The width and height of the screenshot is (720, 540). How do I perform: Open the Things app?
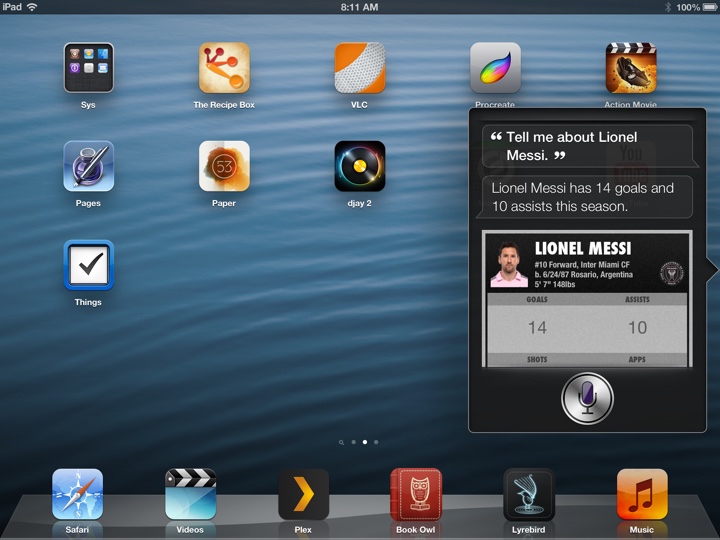coord(89,265)
